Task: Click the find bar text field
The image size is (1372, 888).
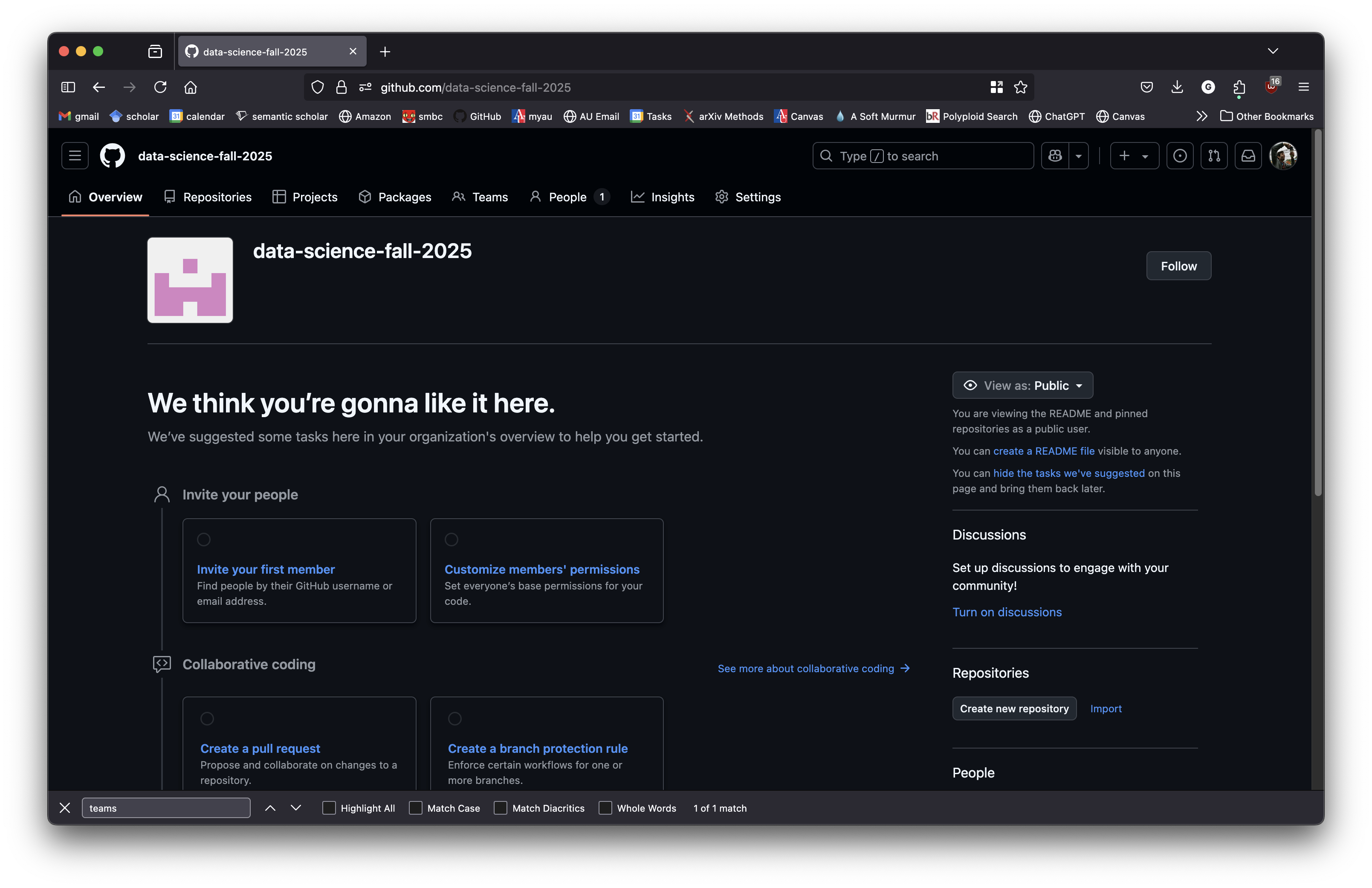Action: (x=167, y=808)
